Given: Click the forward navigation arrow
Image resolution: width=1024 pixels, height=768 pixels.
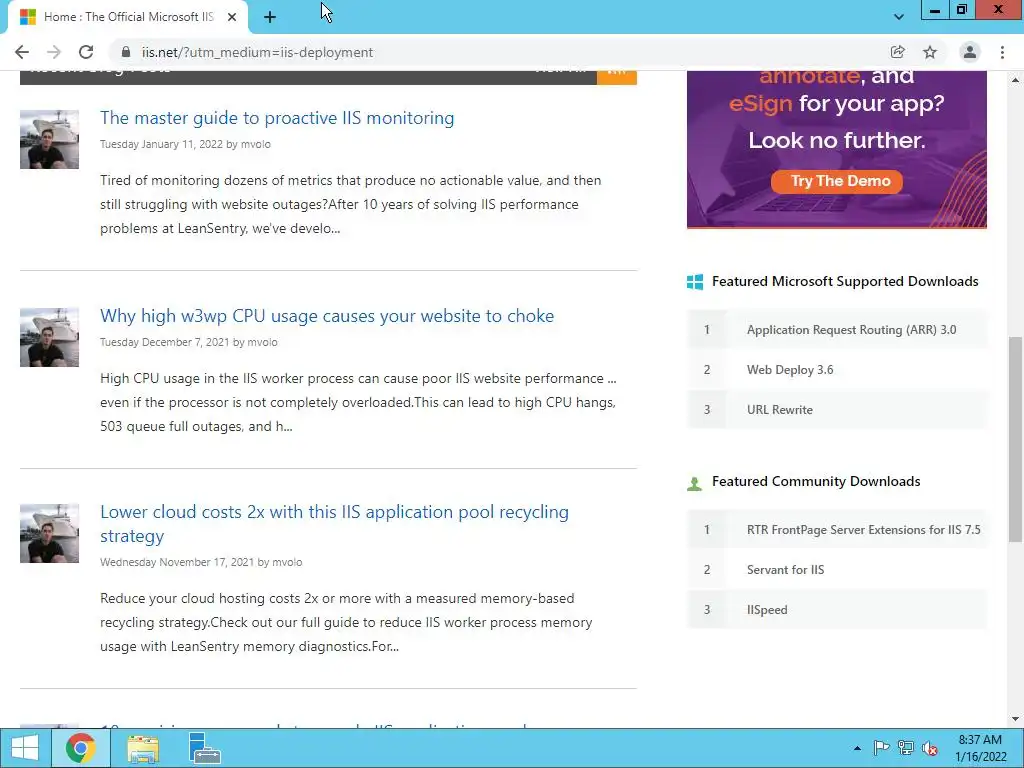Looking at the screenshot, I should 54,52.
